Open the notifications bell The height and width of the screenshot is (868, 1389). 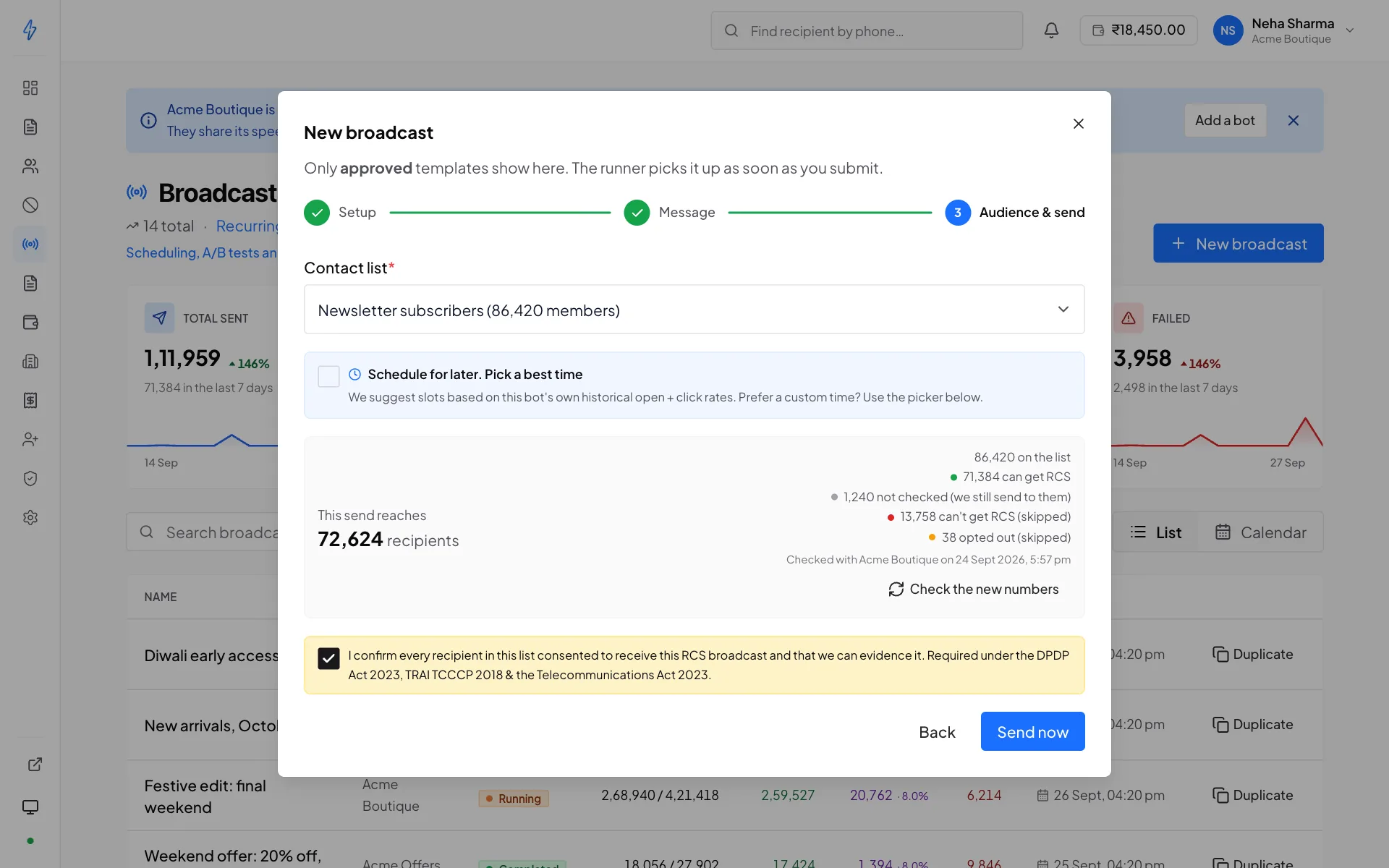click(1051, 30)
